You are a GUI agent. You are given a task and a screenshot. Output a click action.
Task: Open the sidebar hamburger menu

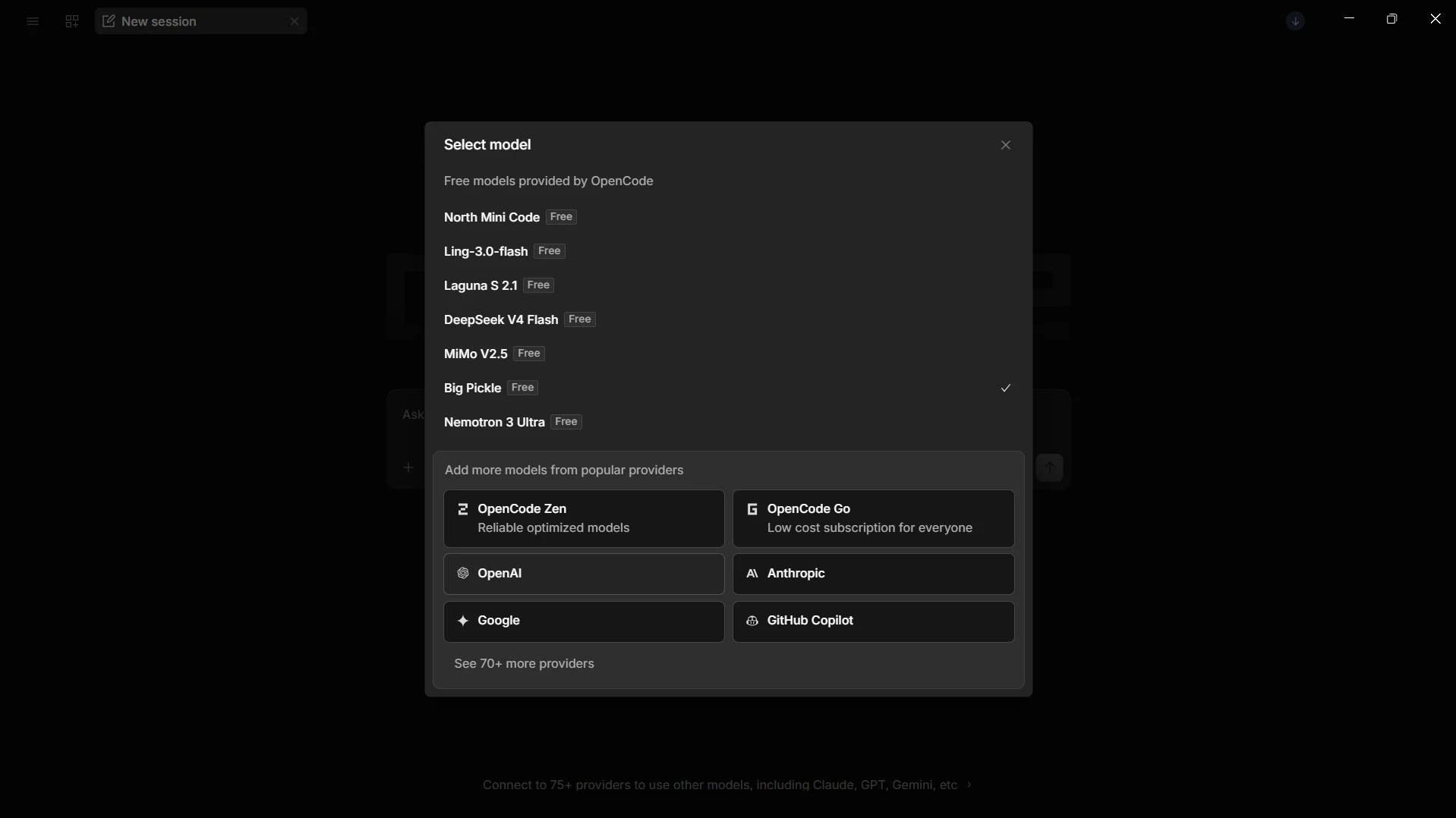pos(33,21)
